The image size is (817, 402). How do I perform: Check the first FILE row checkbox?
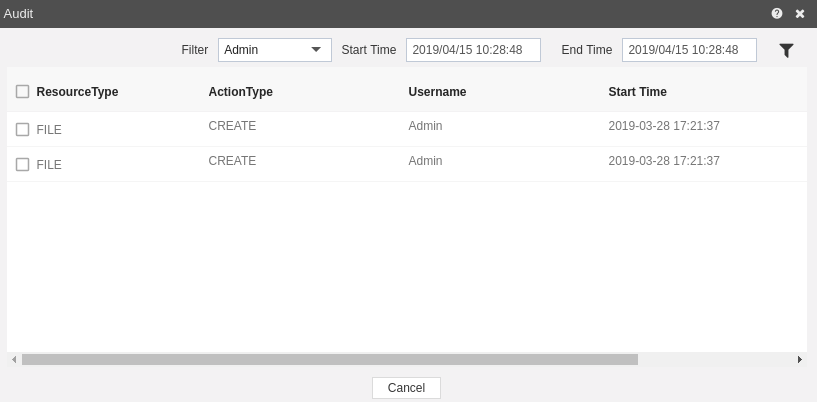click(22, 129)
